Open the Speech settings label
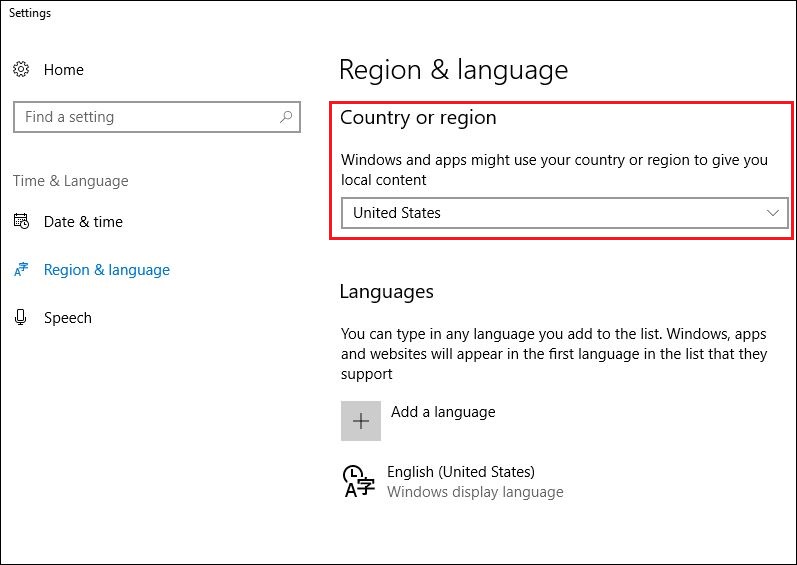 (68, 318)
